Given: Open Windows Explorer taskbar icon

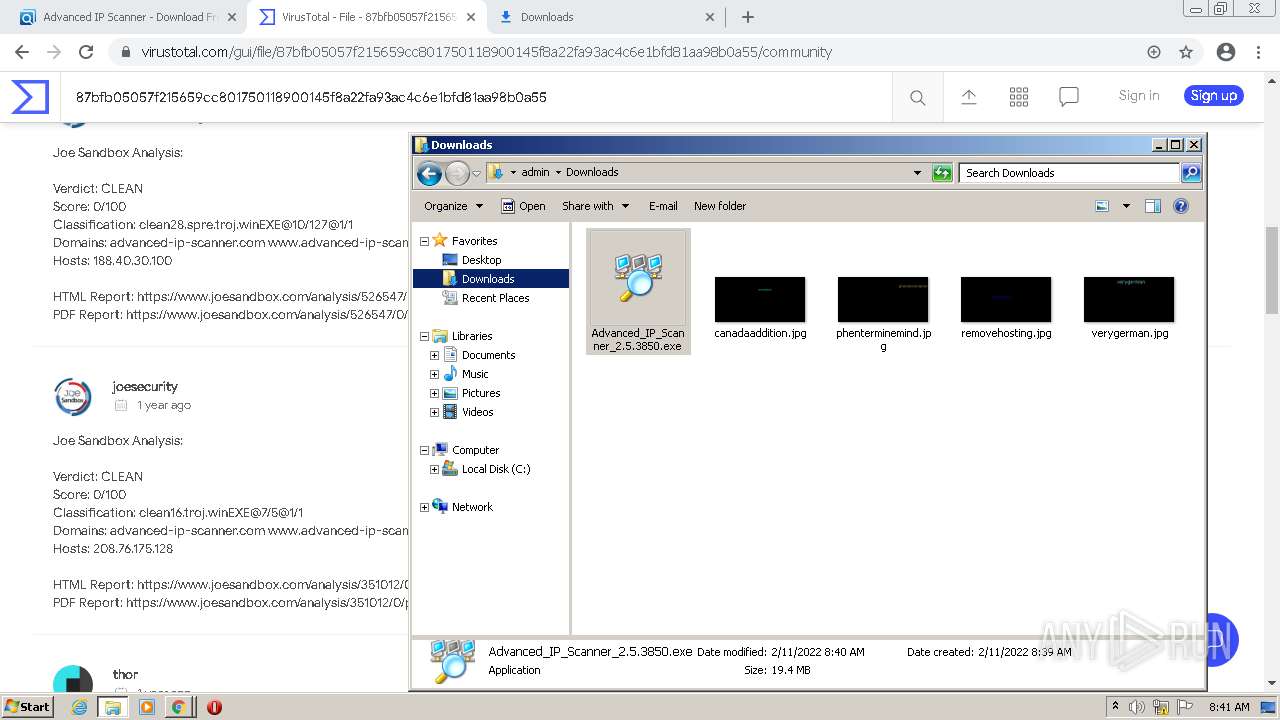Looking at the screenshot, I should tap(113, 707).
